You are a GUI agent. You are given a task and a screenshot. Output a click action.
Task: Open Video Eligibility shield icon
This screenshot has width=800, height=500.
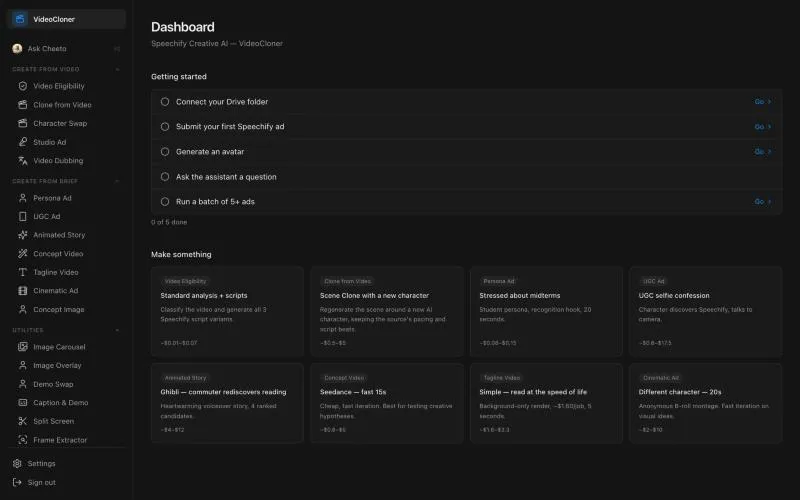tap(22, 86)
